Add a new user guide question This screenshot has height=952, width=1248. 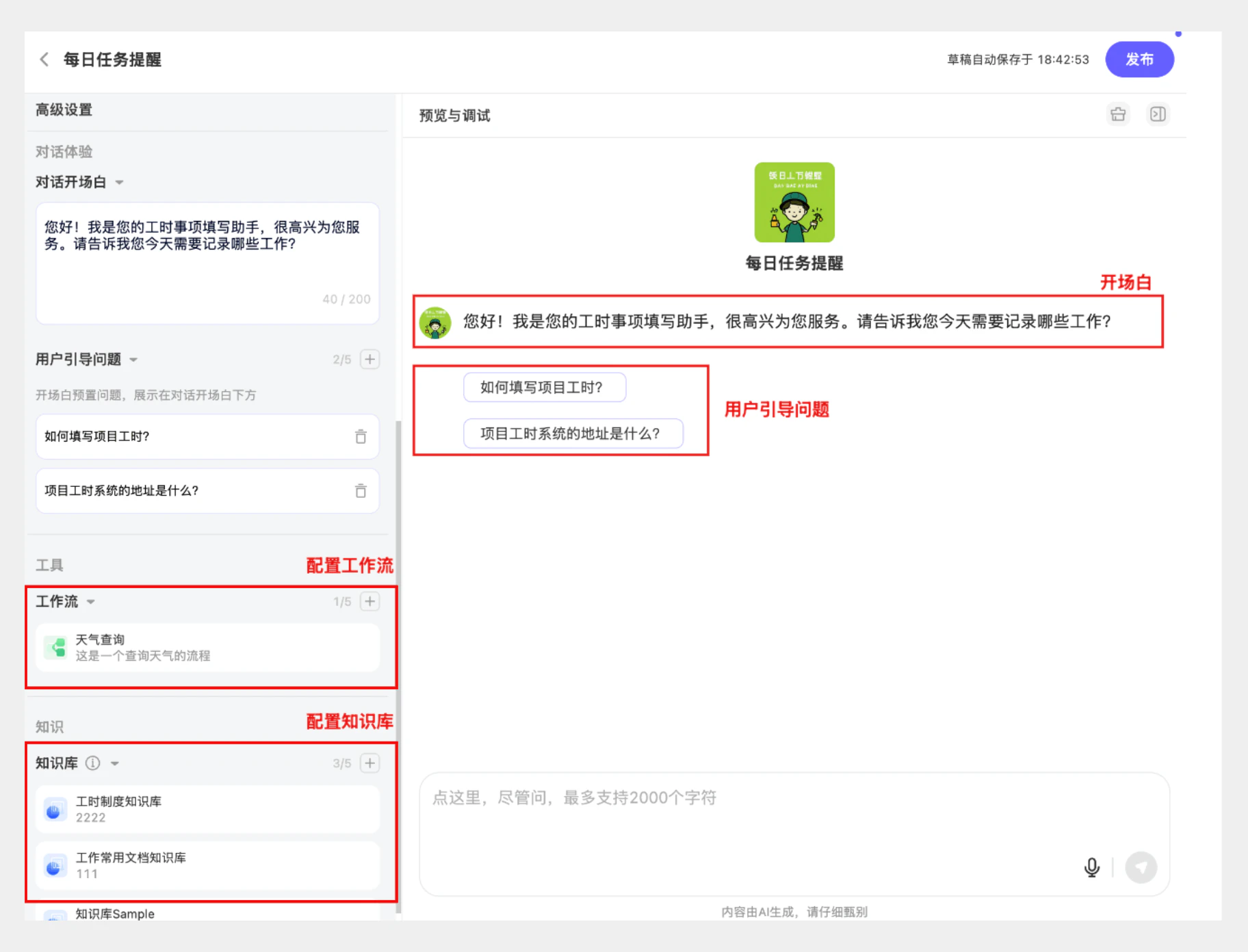[369, 359]
